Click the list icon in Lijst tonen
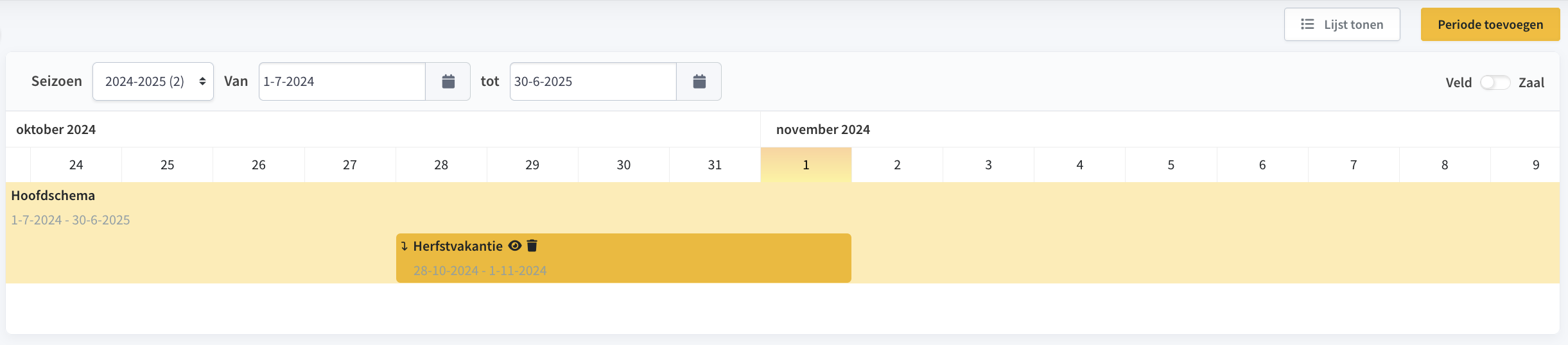The height and width of the screenshot is (345, 1568). coord(1307,24)
